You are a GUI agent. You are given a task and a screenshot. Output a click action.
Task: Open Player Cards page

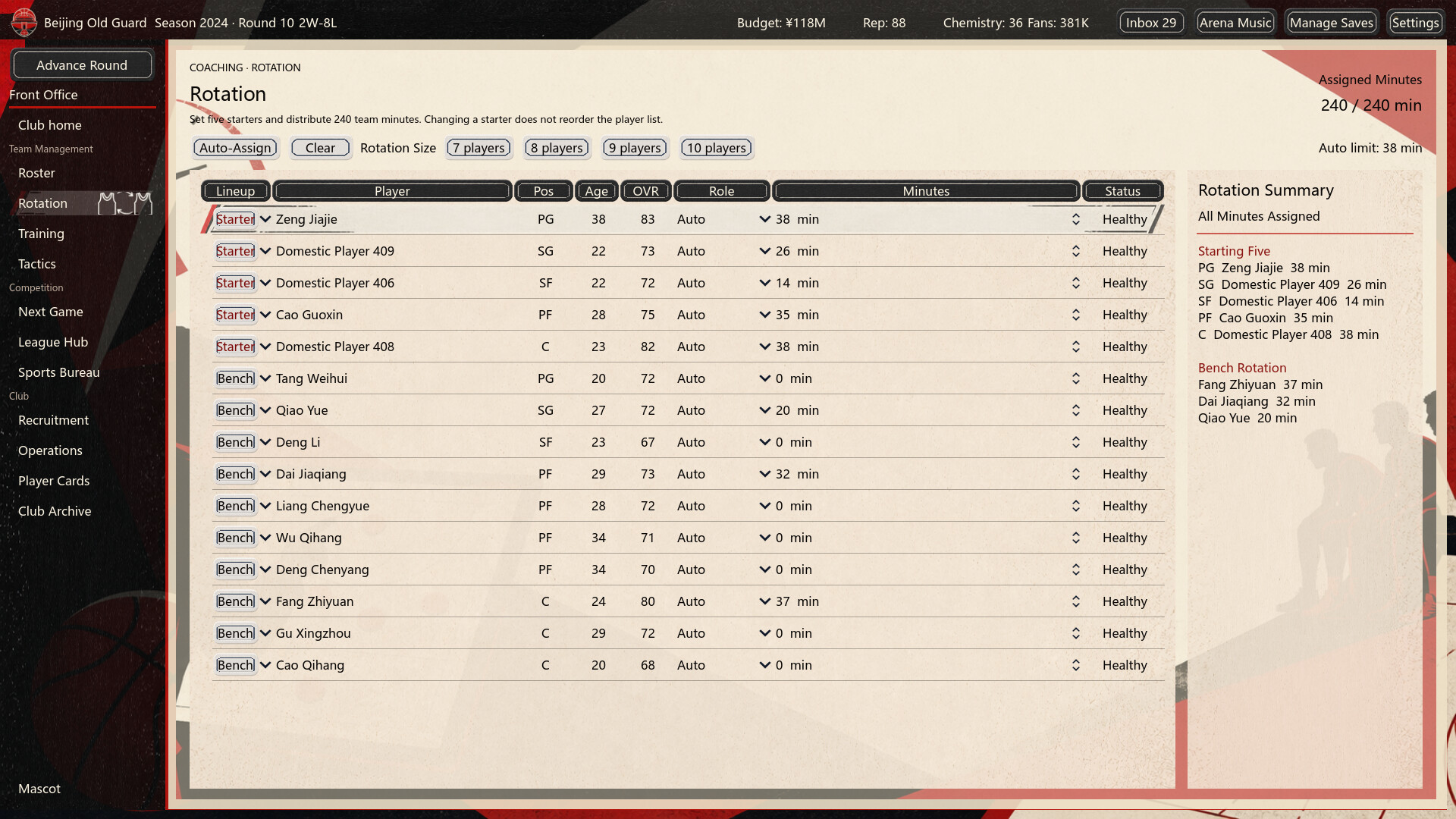point(54,481)
